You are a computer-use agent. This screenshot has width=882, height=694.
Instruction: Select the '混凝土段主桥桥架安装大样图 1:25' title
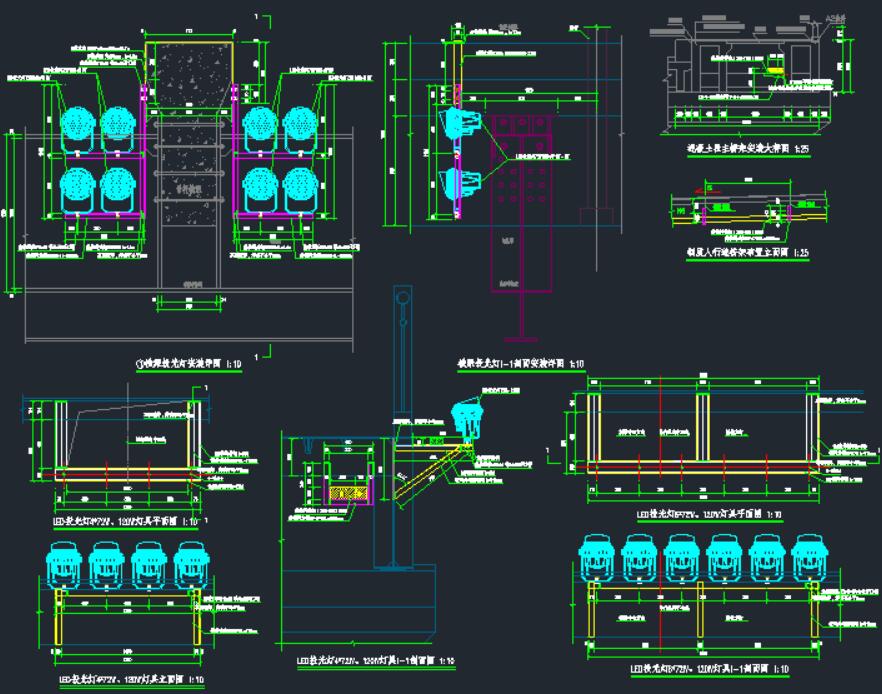pyautogui.click(x=748, y=149)
